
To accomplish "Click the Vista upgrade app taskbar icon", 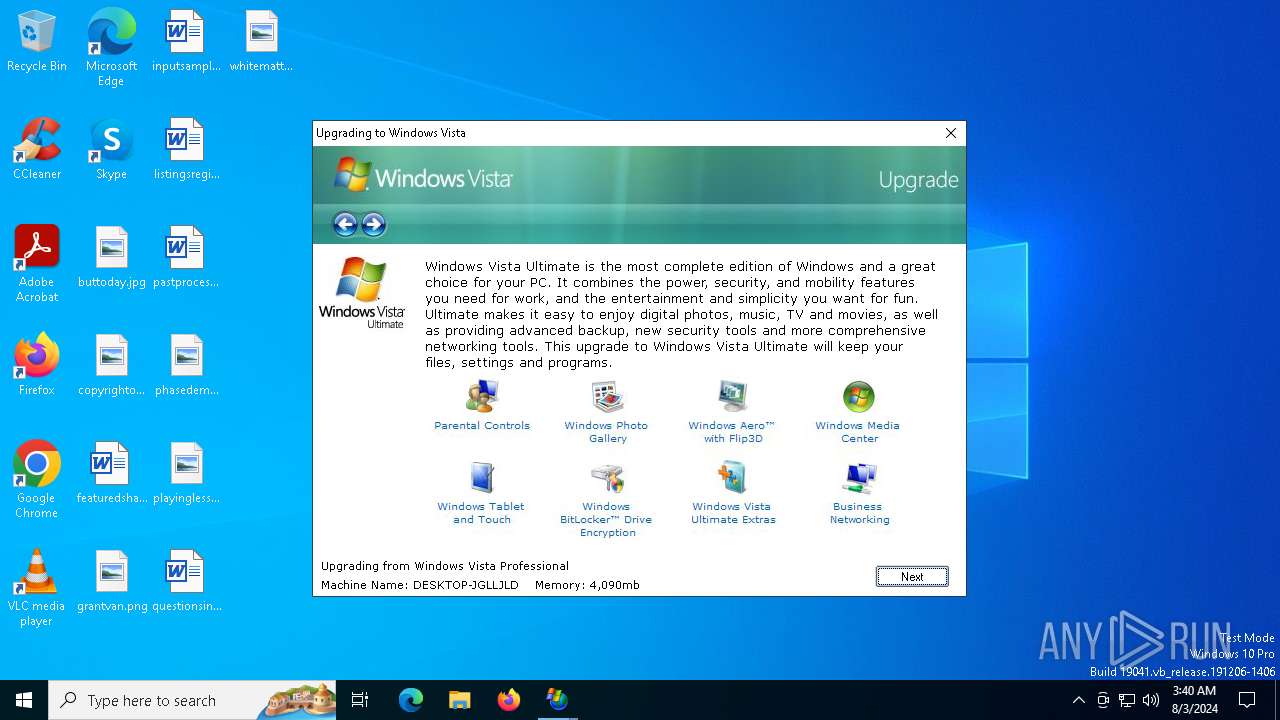I will 557,700.
